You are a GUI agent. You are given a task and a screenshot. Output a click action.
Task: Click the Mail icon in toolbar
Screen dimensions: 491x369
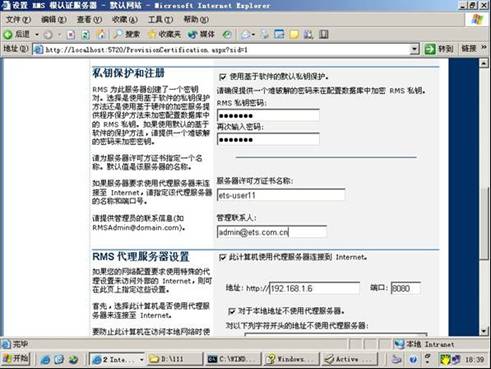coord(246,34)
